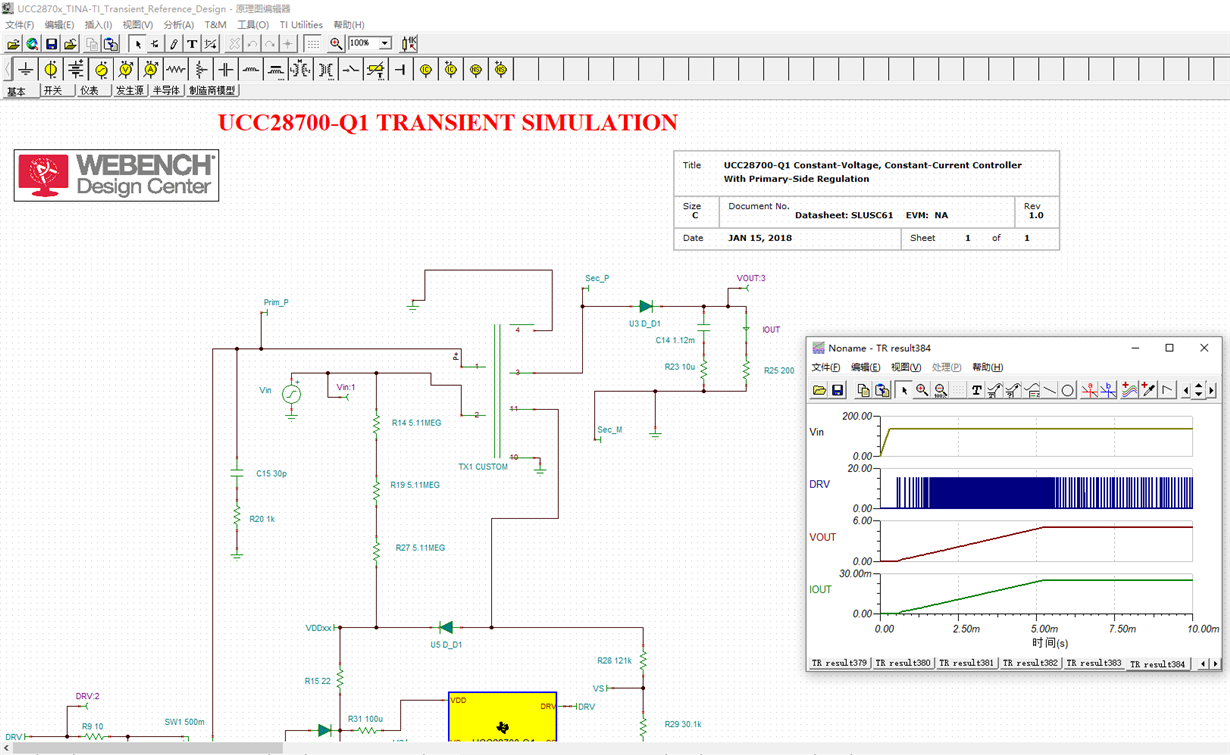The width and height of the screenshot is (1230, 755).
Task: Open the 分析(A) analysis menu
Action: pyautogui.click(x=178, y=25)
